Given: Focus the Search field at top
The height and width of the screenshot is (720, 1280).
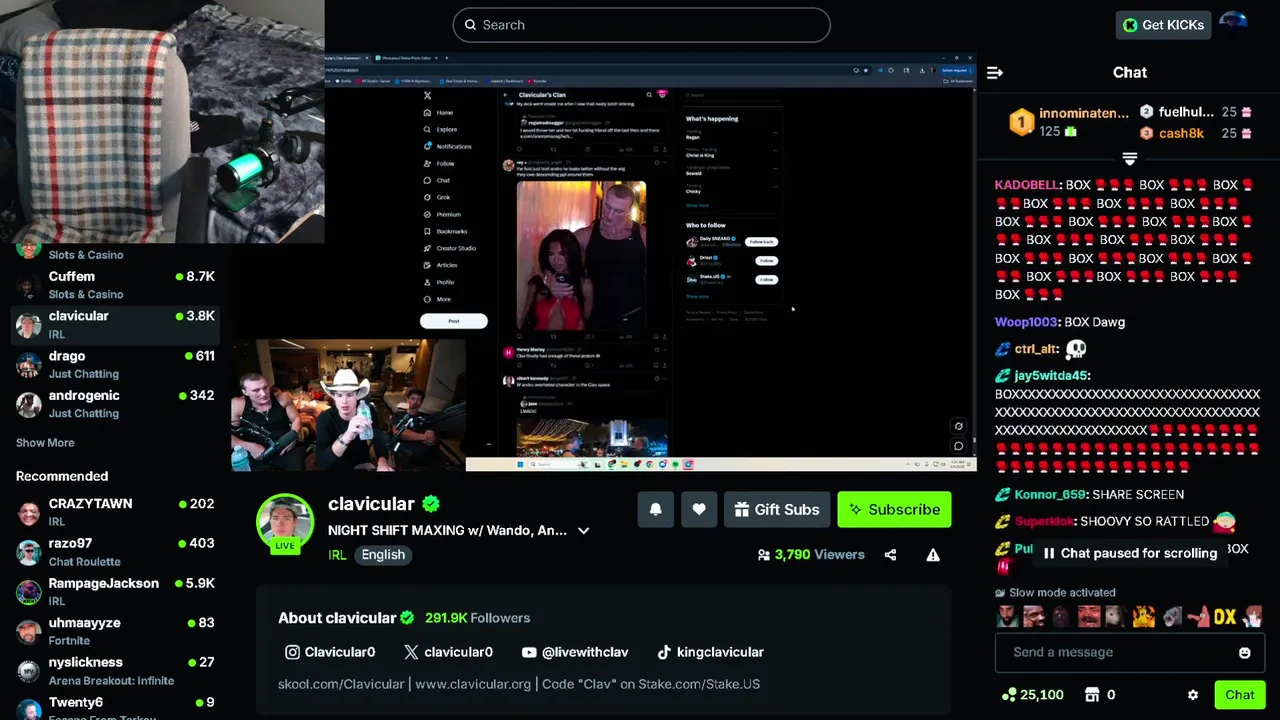Looking at the screenshot, I should click(x=641, y=25).
